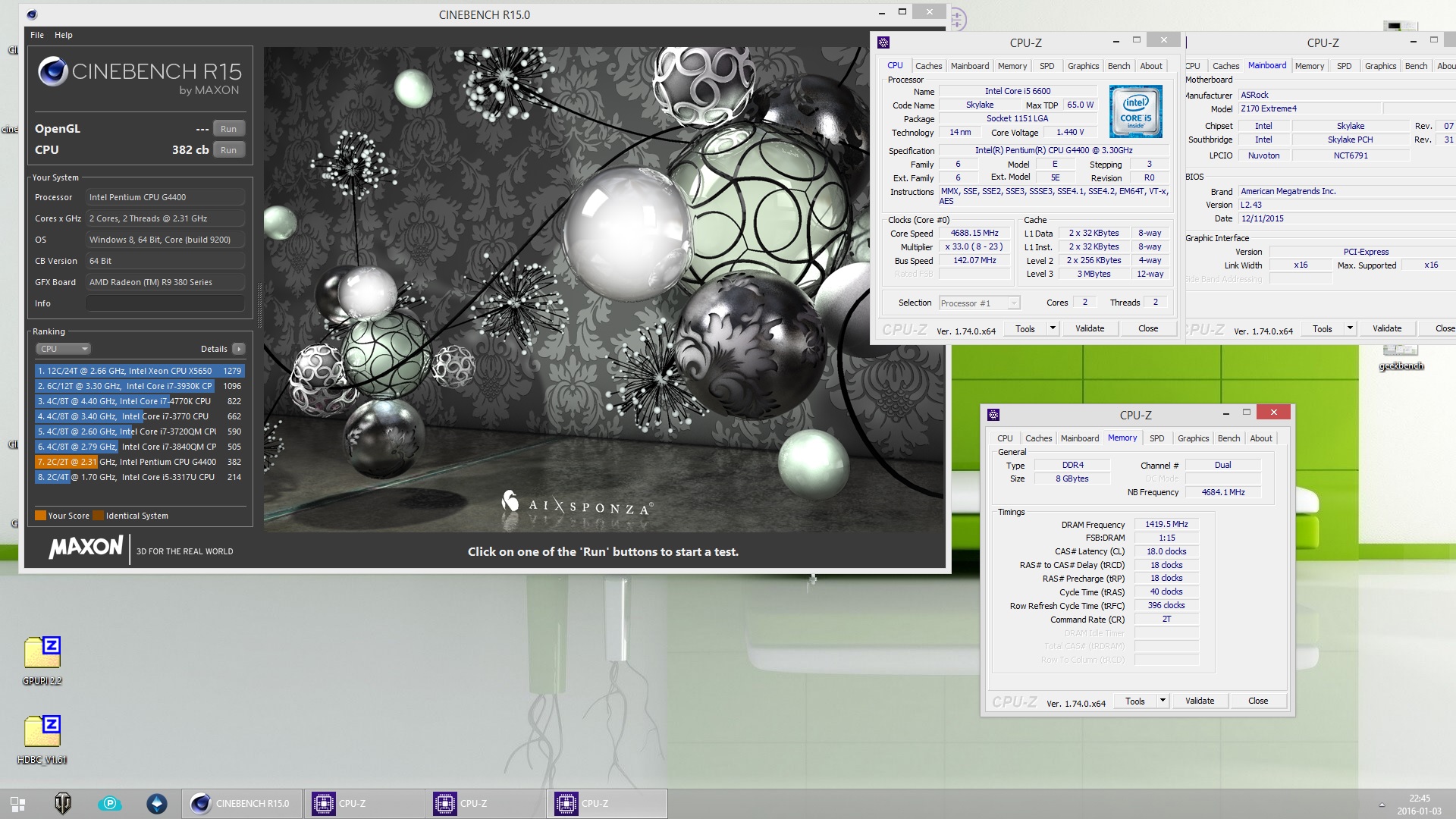Open the CPU ranking type dropdown
The width and height of the screenshot is (1456, 819).
point(63,349)
